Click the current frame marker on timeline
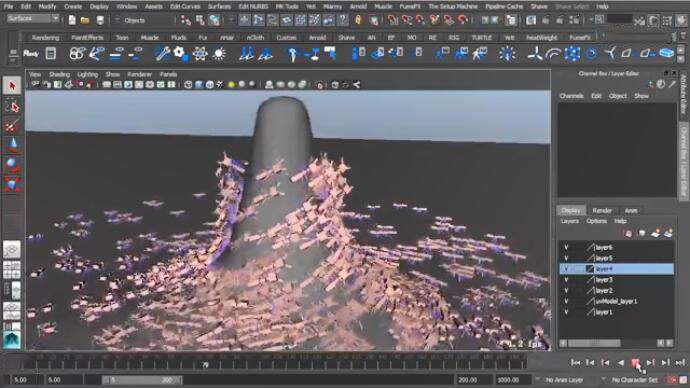The width and height of the screenshot is (690, 388). (205, 364)
